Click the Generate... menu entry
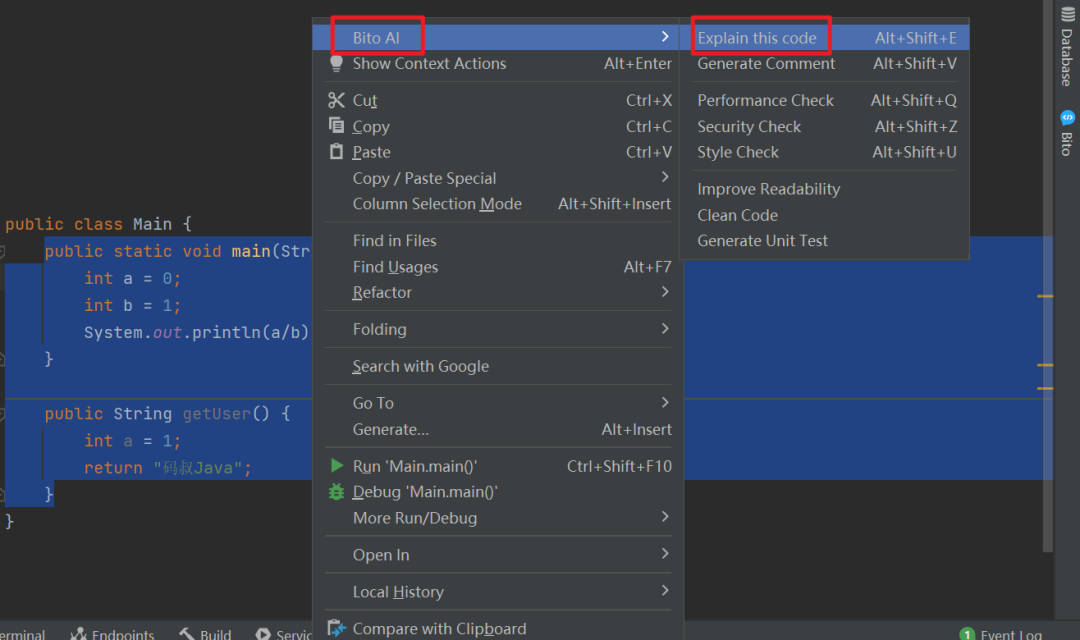This screenshot has height=640, width=1080. point(498,429)
